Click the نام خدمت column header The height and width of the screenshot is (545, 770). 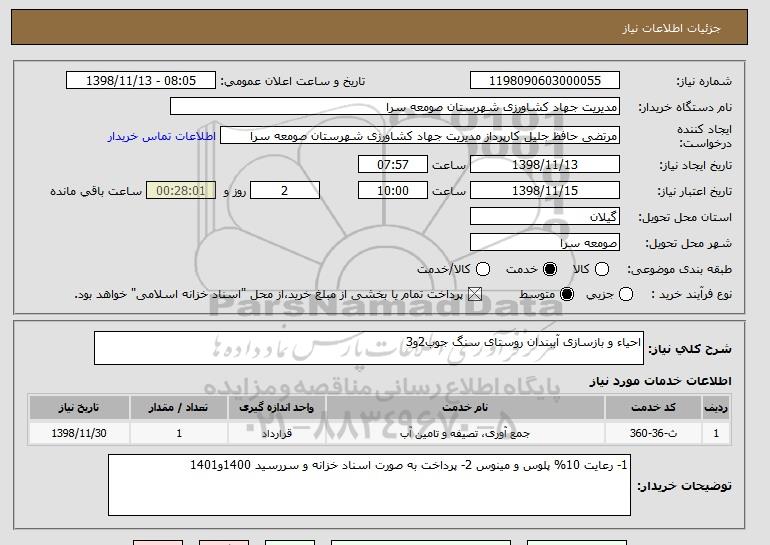[x=465, y=408]
